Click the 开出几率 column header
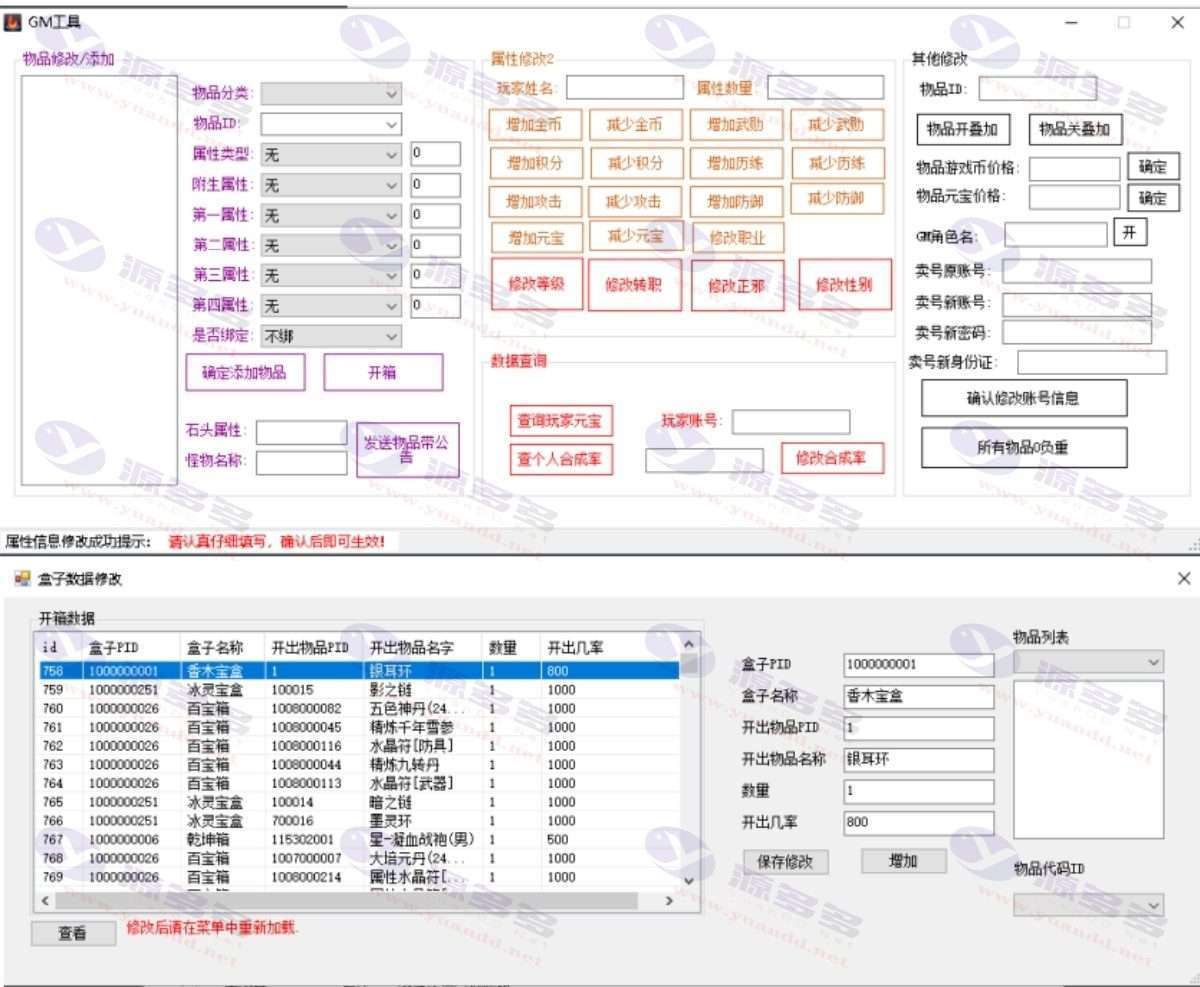 (x=574, y=648)
